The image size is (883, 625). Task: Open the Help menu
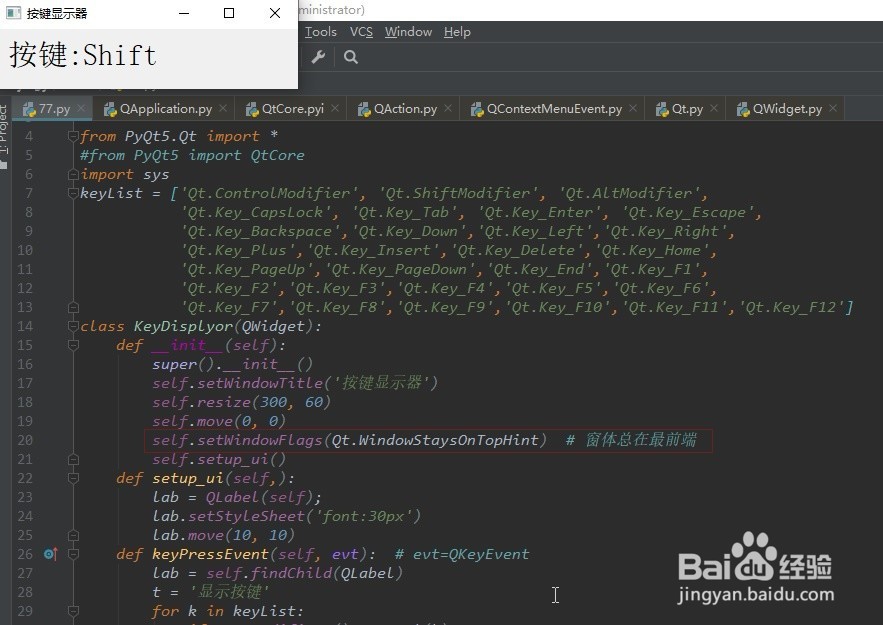[x=457, y=32]
